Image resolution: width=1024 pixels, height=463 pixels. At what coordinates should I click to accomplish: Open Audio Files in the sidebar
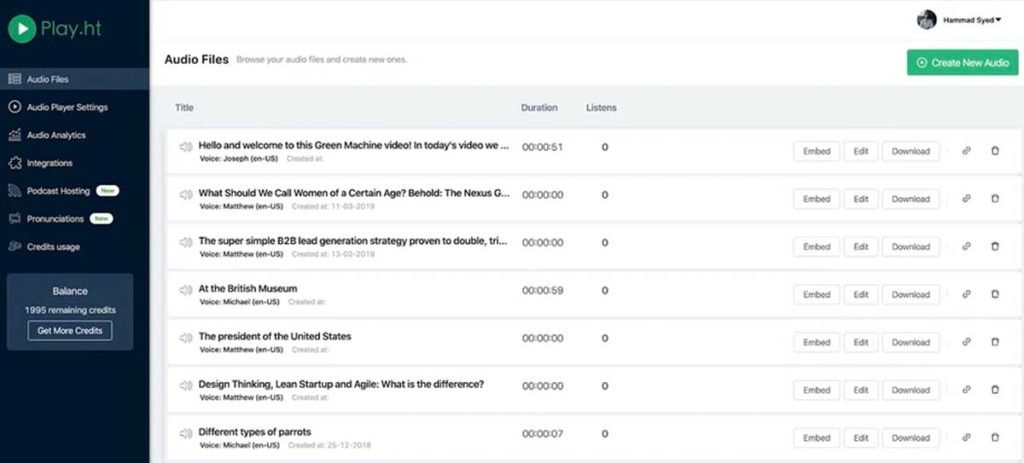(x=74, y=79)
